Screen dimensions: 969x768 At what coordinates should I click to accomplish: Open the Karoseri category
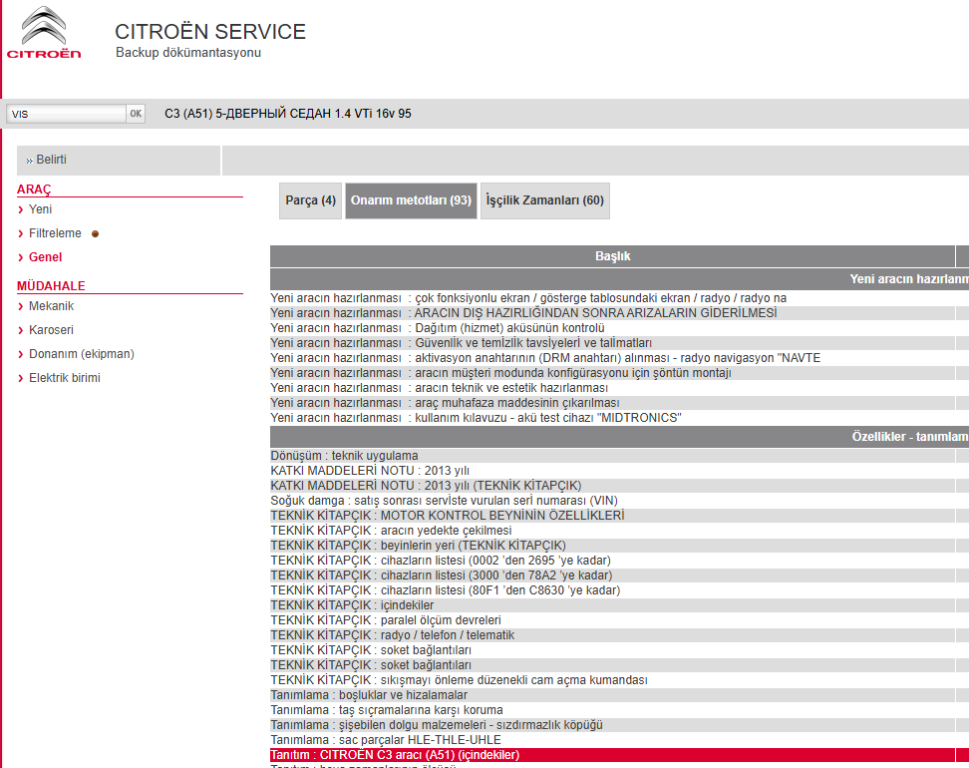(x=51, y=330)
